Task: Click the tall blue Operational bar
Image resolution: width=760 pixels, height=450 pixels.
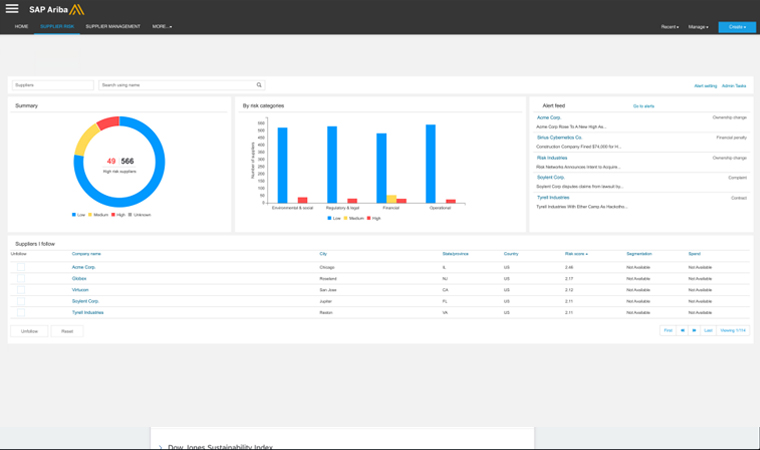Action: coord(431,163)
